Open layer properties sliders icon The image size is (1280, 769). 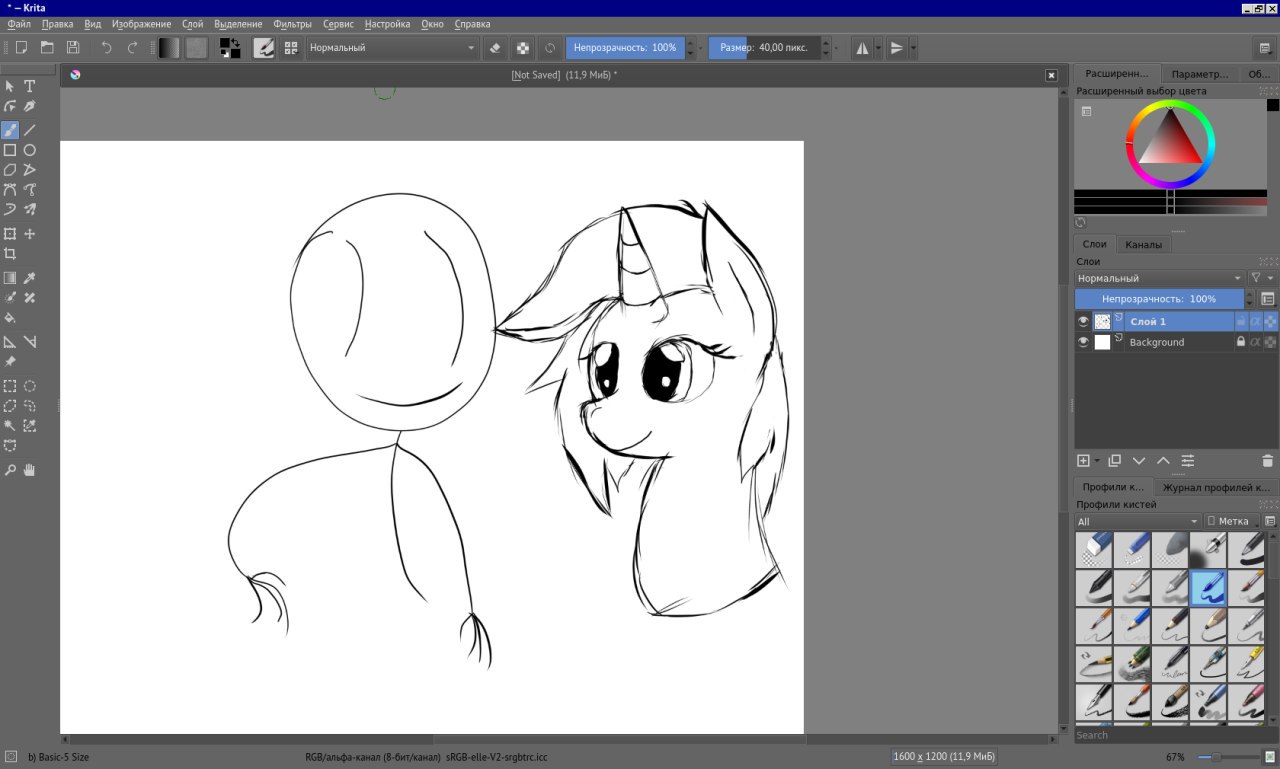pyautogui.click(x=1188, y=461)
